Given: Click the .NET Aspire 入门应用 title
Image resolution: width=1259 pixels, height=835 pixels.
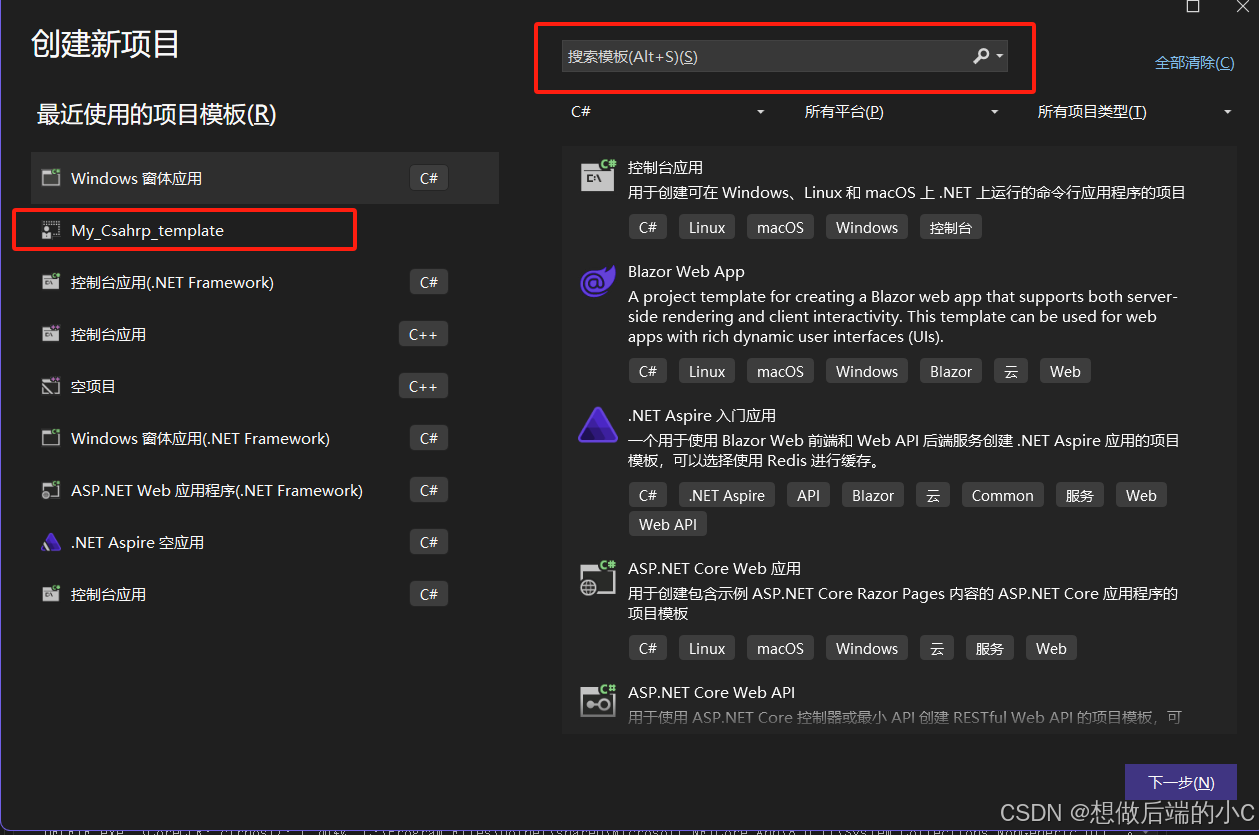Looking at the screenshot, I should pos(702,416).
